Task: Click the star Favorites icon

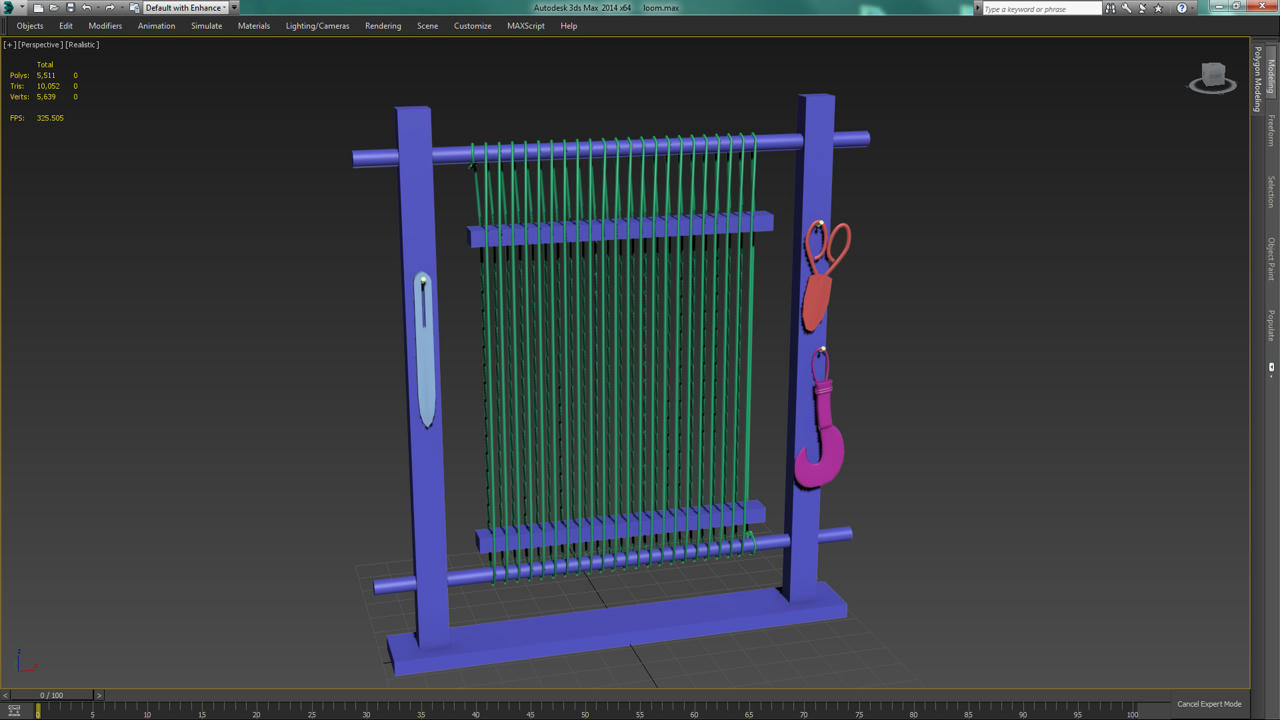Action: pyautogui.click(x=1159, y=8)
